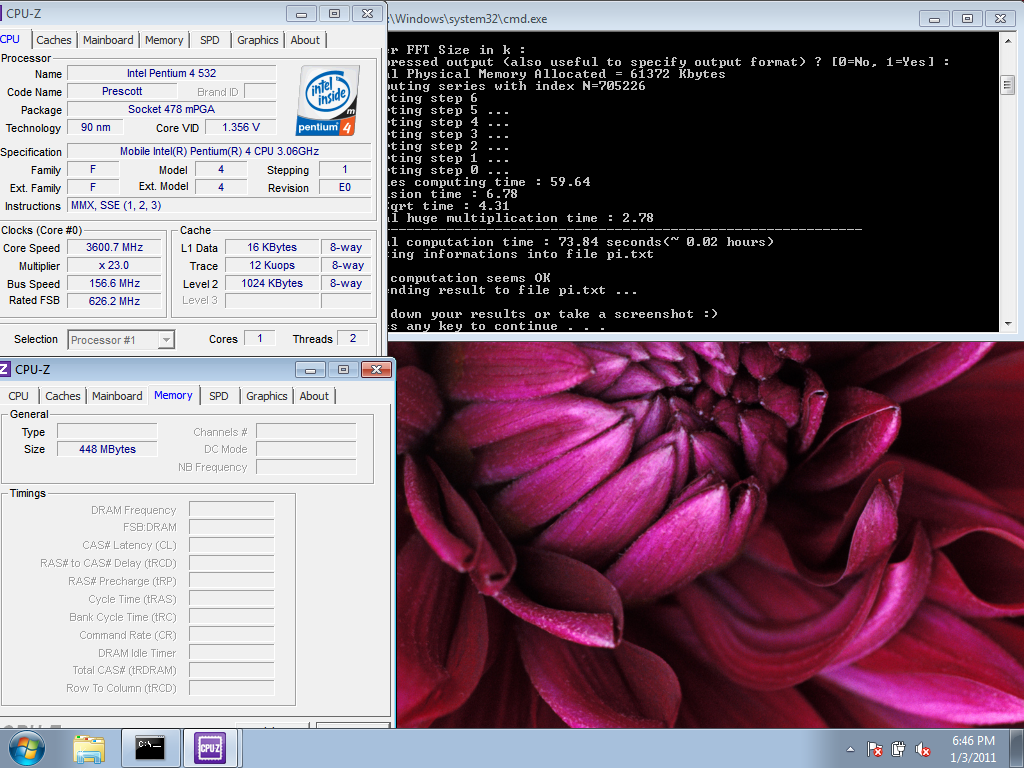Open Processor #1 selection dropdown
Viewport: 1024px width, 768px height.
(121, 340)
